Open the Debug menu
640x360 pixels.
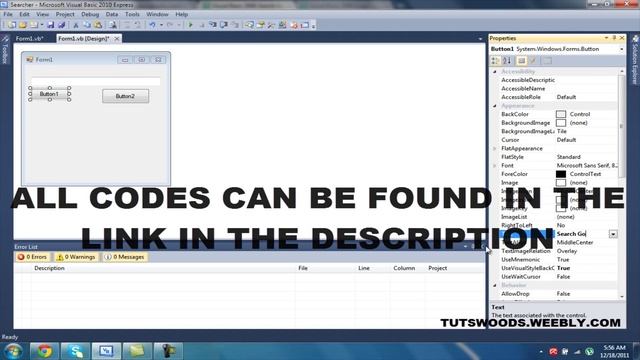point(90,14)
